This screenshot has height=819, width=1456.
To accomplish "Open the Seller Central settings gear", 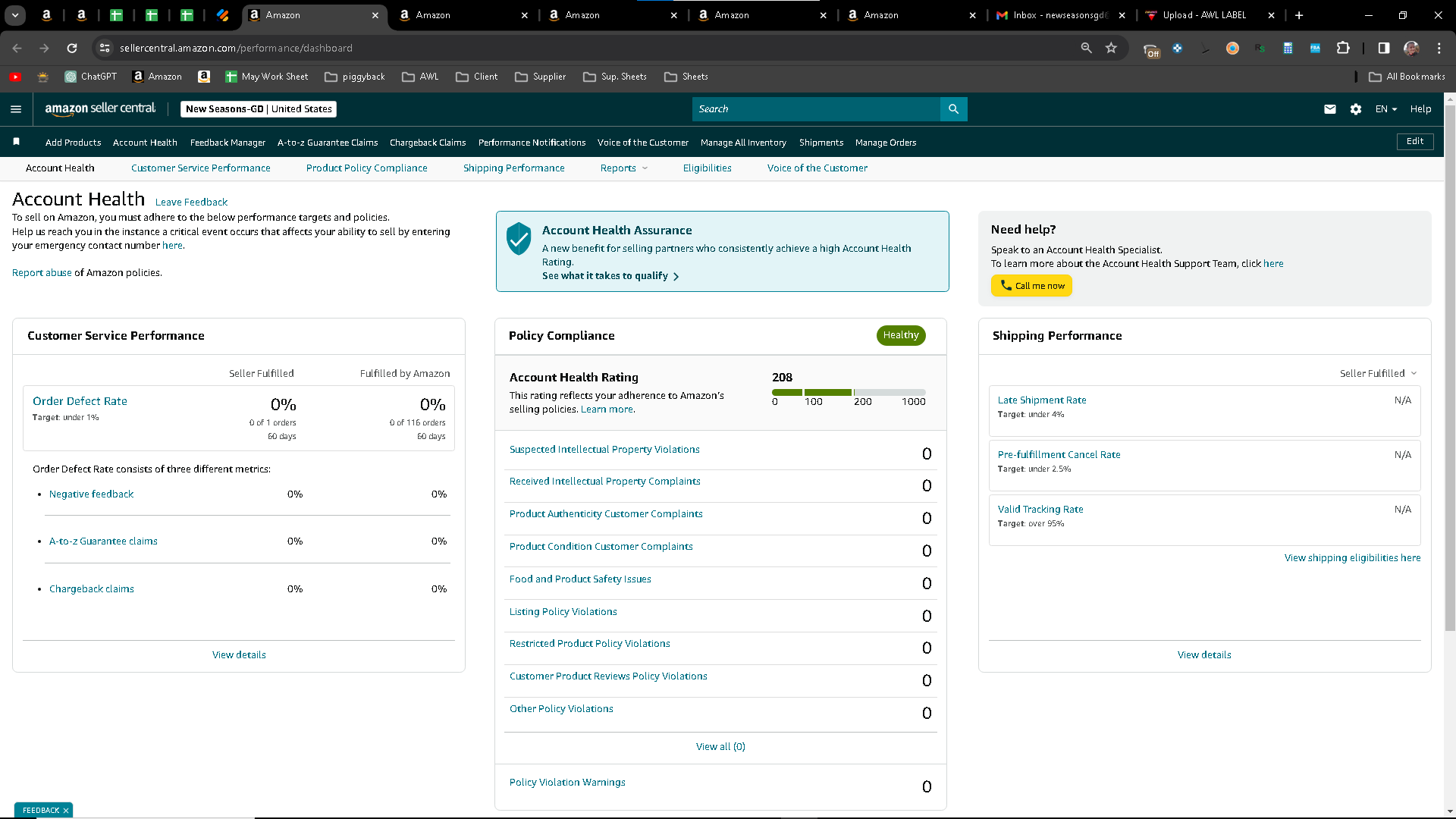I will point(1356,109).
